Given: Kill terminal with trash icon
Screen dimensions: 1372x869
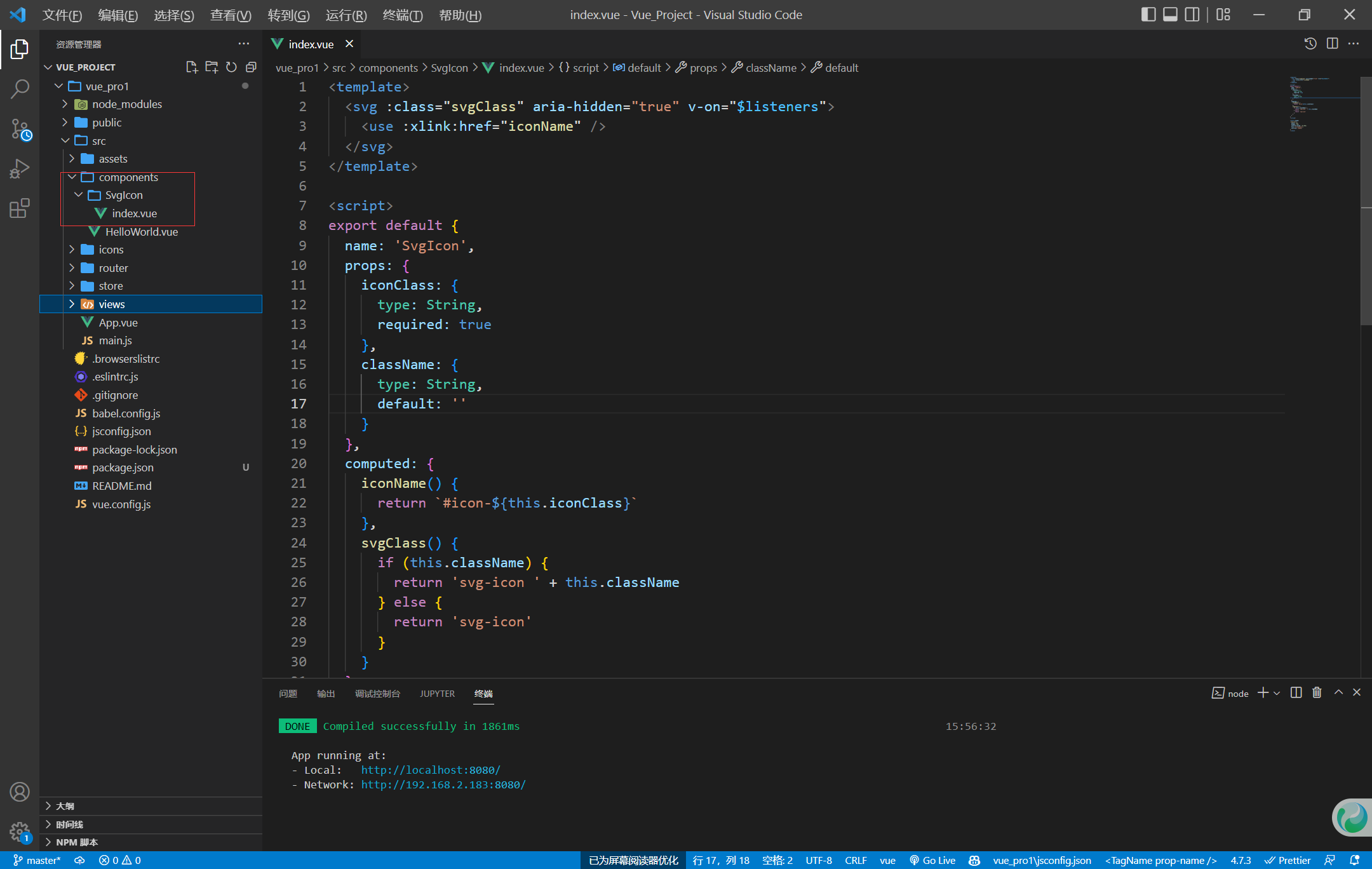Looking at the screenshot, I should tap(1317, 692).
